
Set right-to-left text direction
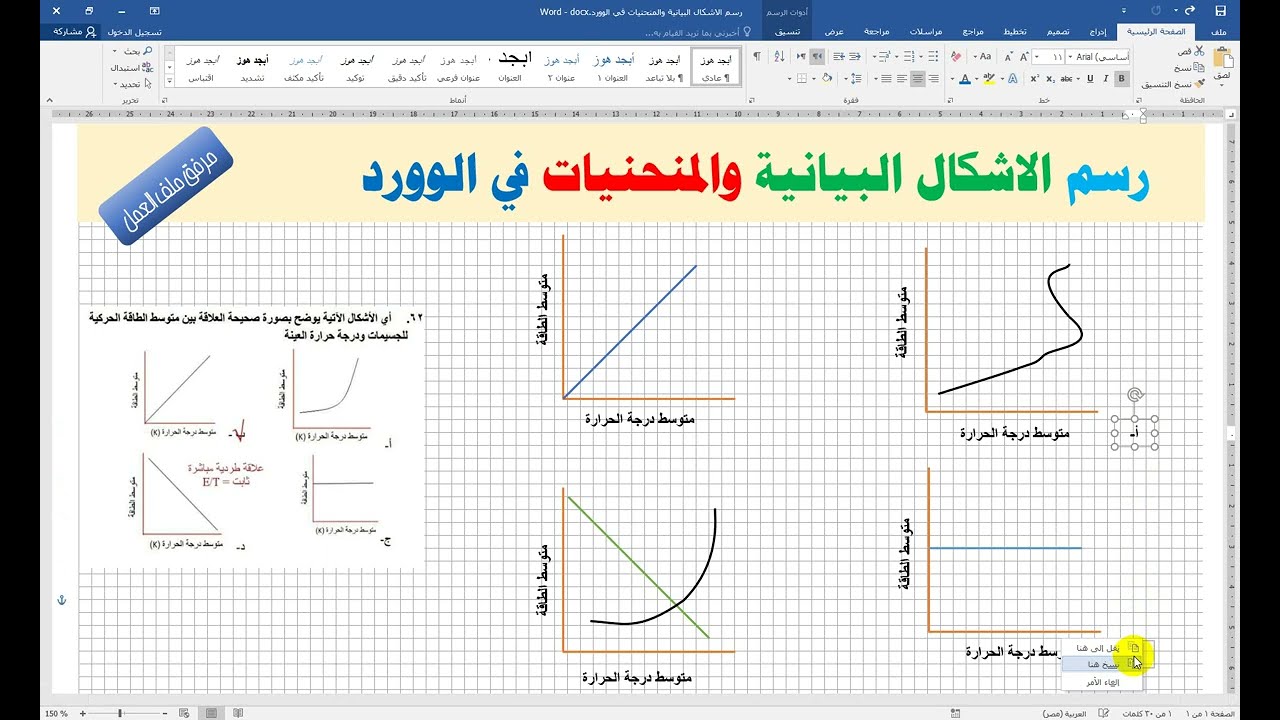coord(817,57)
